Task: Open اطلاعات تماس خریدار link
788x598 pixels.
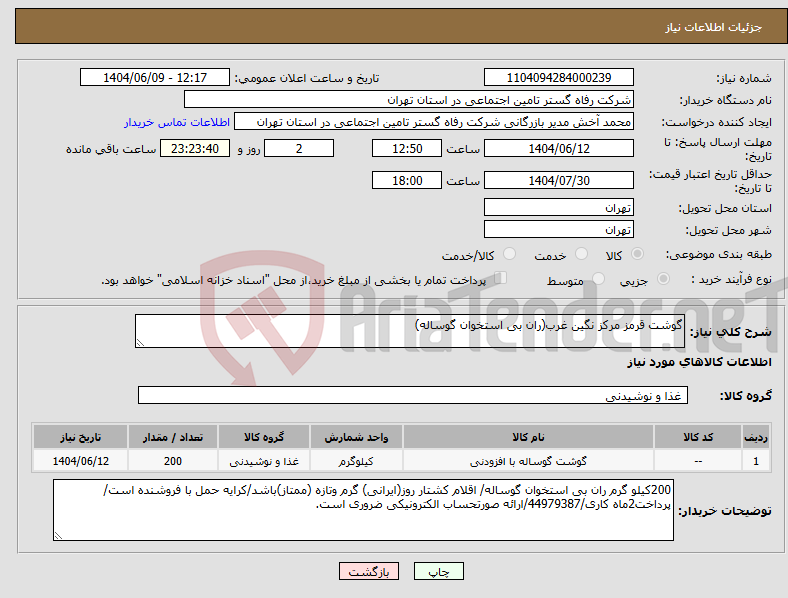Action: (x=177, y=122)
